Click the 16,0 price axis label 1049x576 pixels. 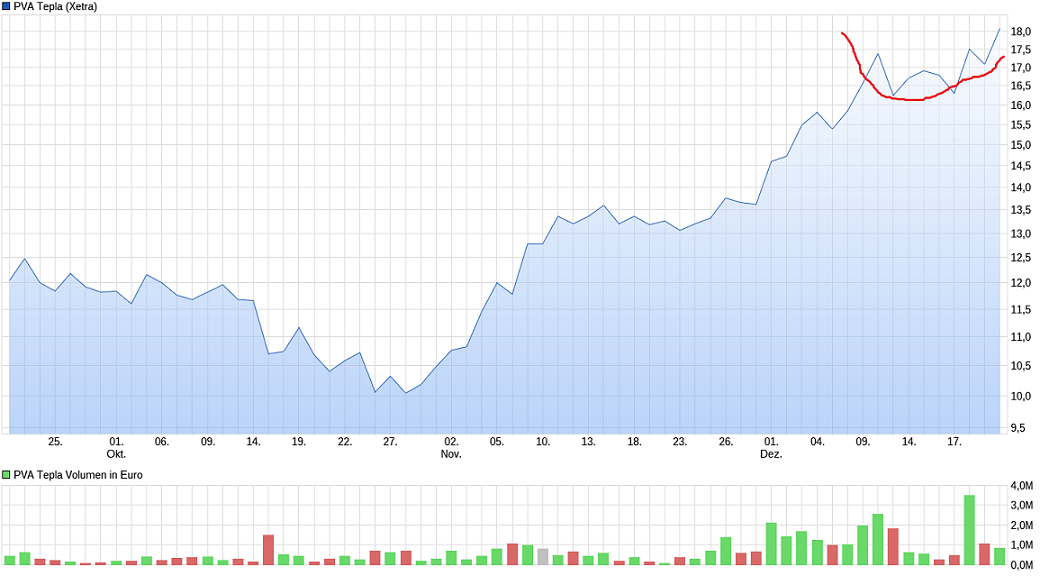[1020, 105]
